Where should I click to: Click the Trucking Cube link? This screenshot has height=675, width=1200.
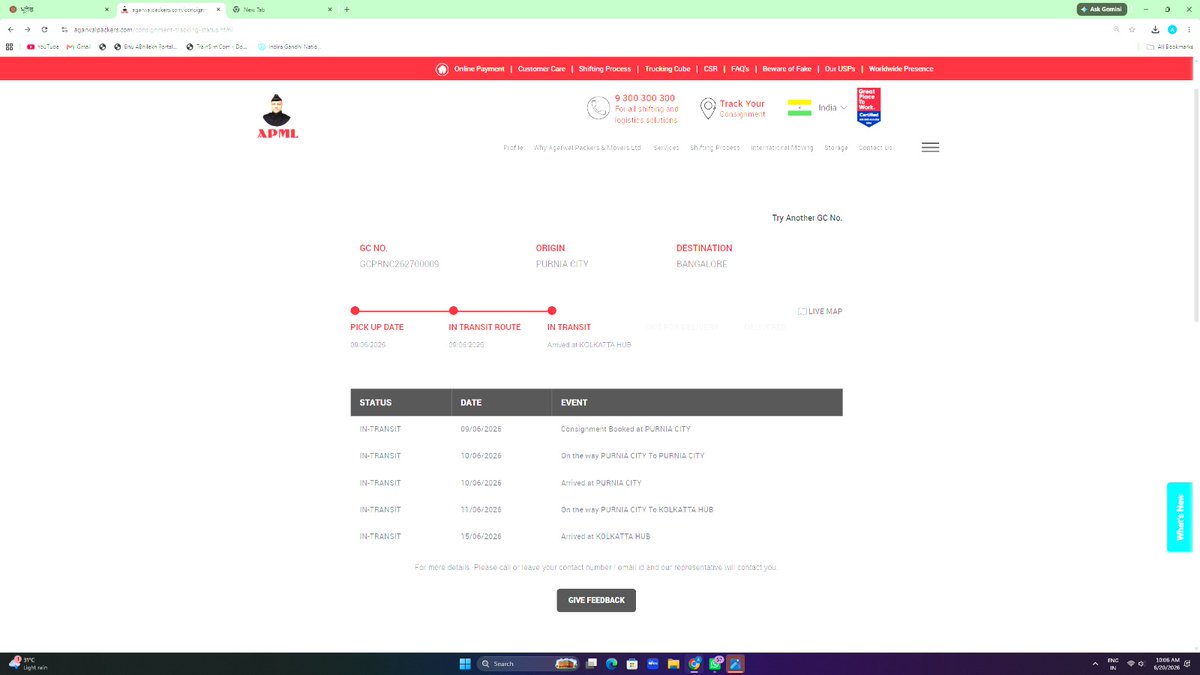[x=667, y=69]
